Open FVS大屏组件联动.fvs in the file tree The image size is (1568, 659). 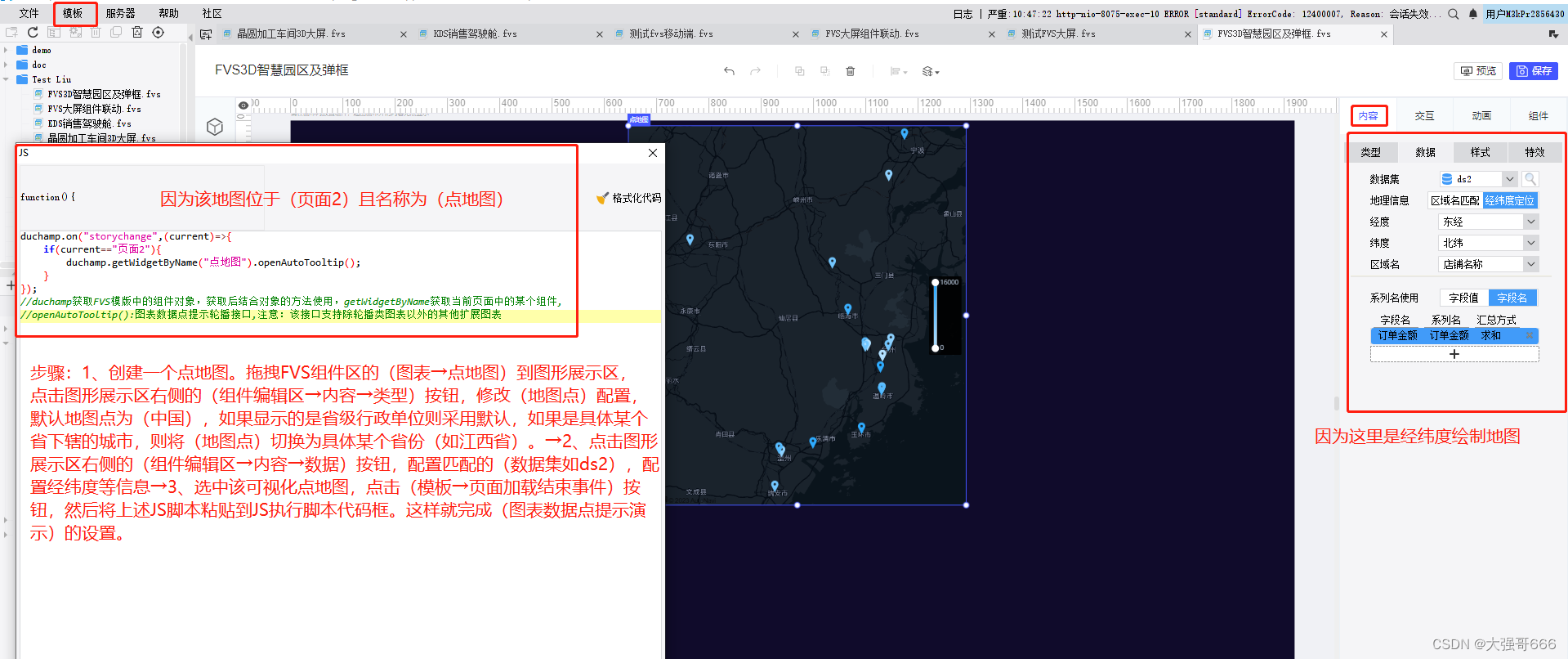coord(94,109)
